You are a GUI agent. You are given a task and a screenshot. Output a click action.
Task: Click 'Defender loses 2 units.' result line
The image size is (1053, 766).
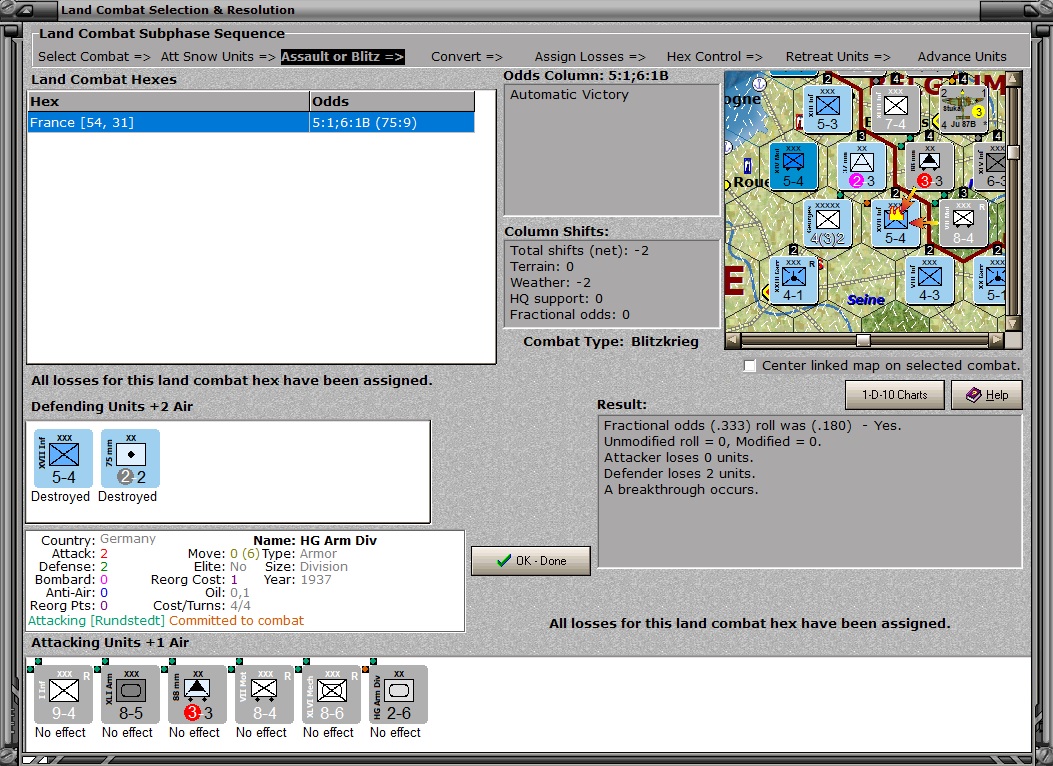[680, 473]
